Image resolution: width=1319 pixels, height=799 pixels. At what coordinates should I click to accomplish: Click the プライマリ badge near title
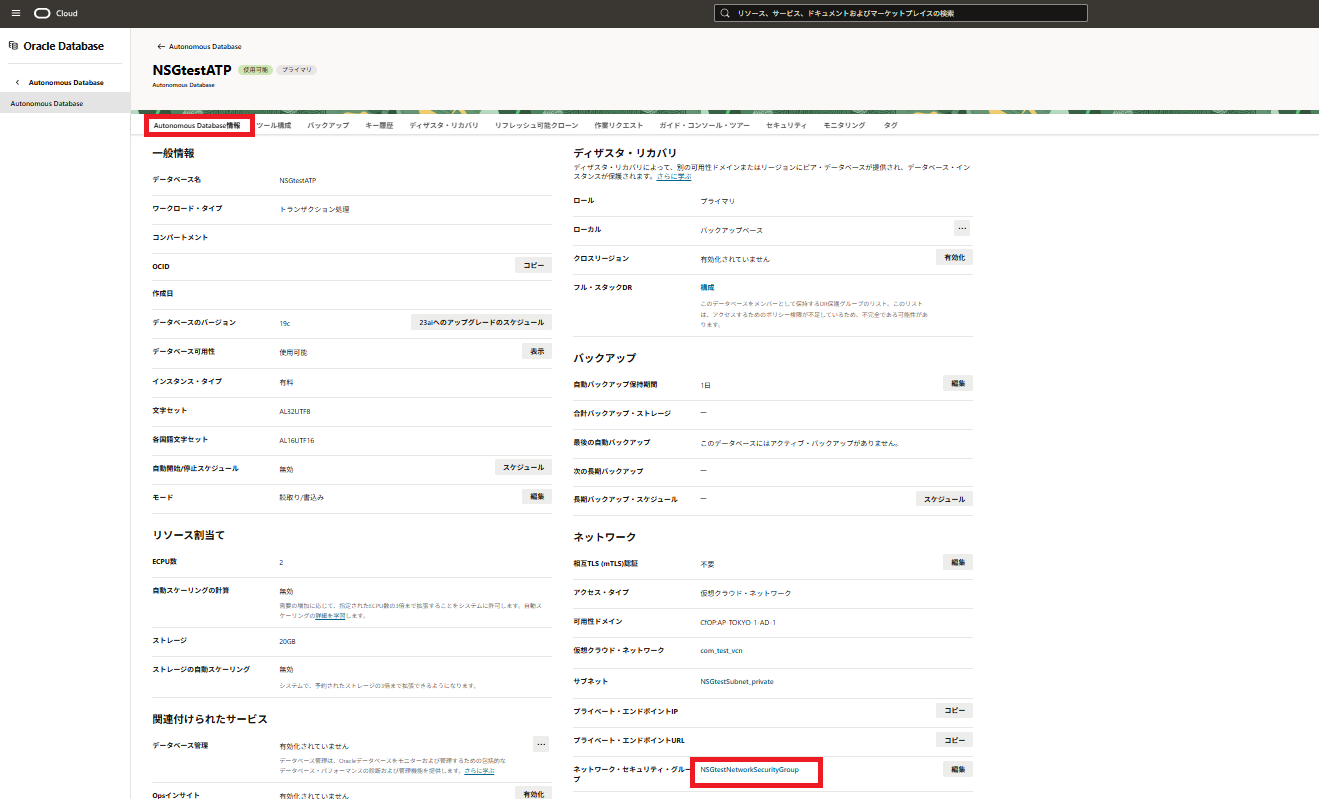(296, 70)
